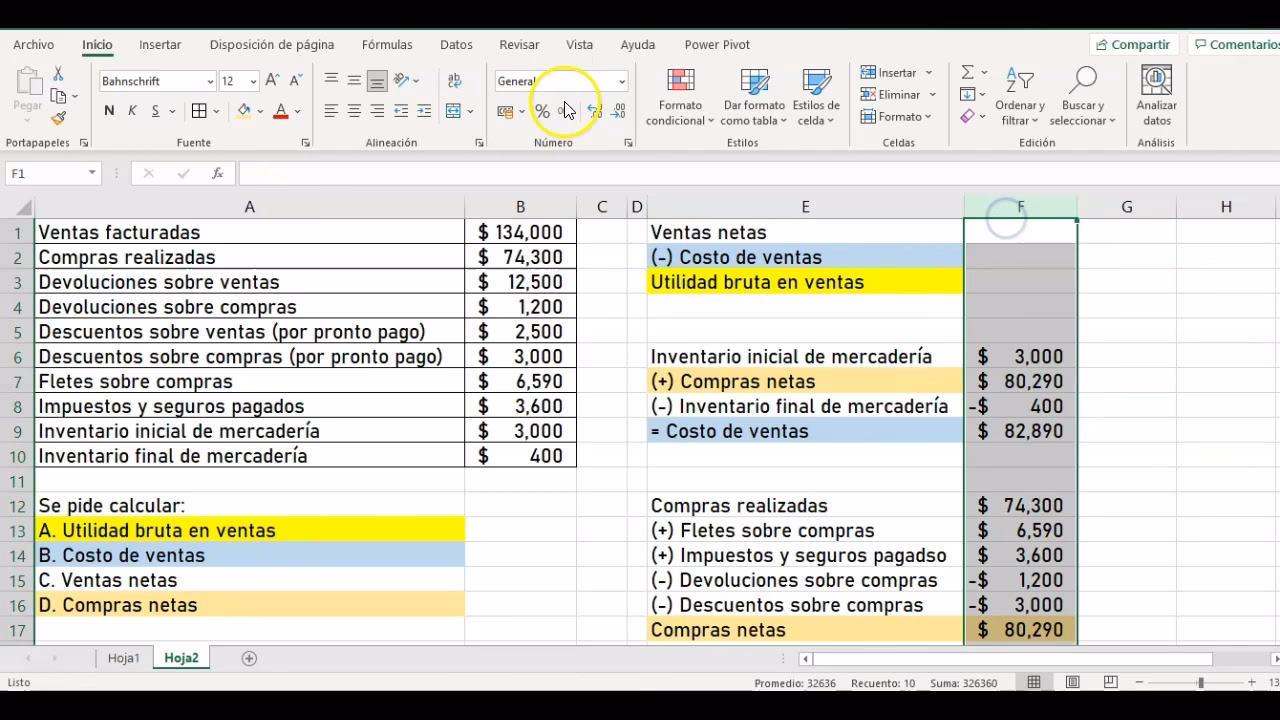1280x720 pixels.
Task: Click the increase font size icon
Action: [x=274, y=81]
